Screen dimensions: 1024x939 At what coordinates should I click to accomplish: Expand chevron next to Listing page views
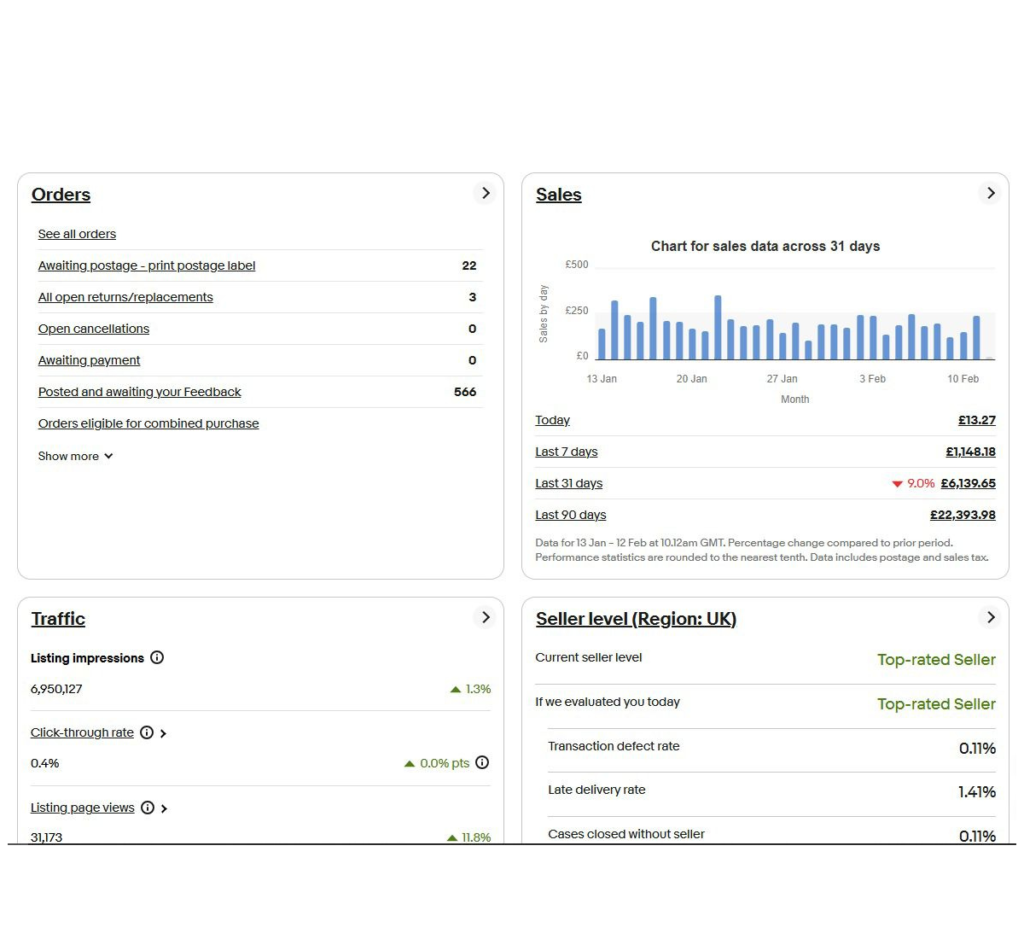tap(164, 808)
